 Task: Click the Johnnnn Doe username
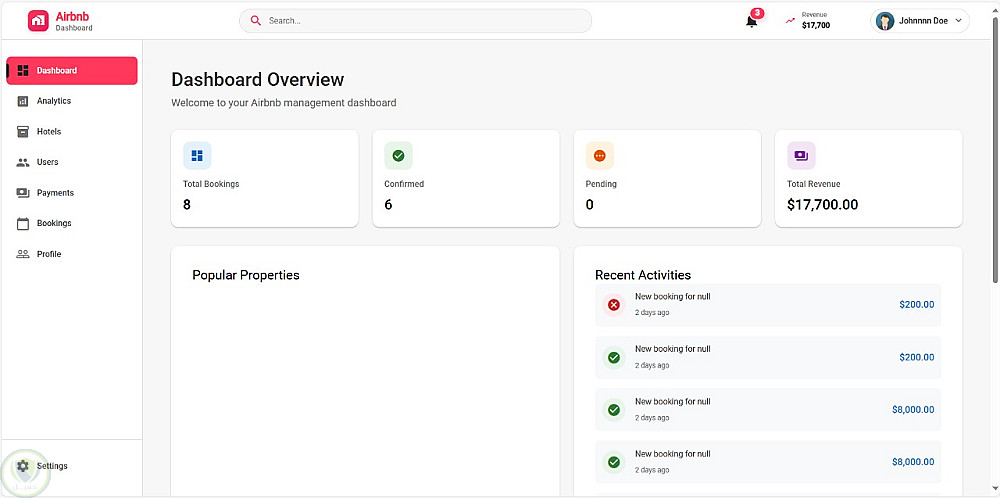click(x=923, y=21)
